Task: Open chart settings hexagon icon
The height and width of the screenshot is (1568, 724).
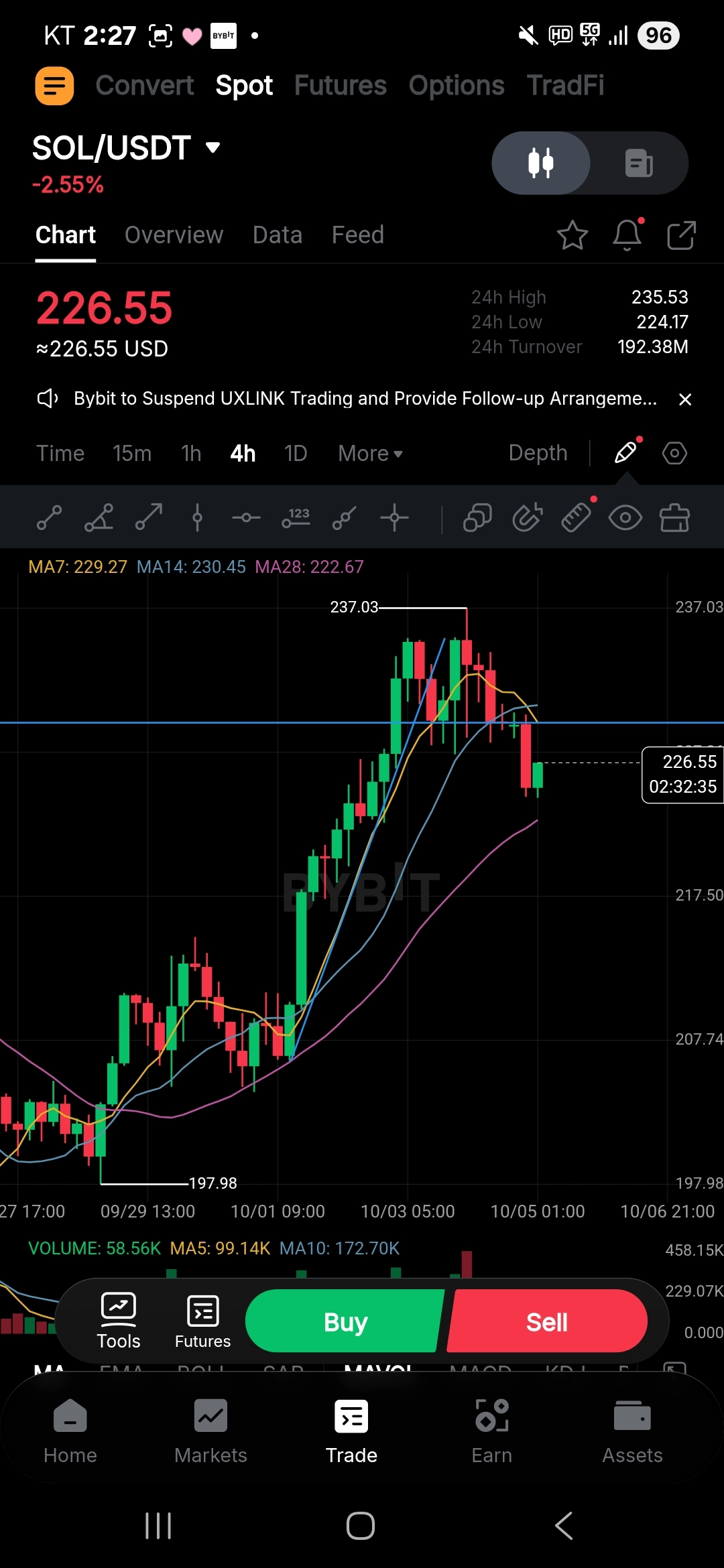Action: click(x=674, y=454)
